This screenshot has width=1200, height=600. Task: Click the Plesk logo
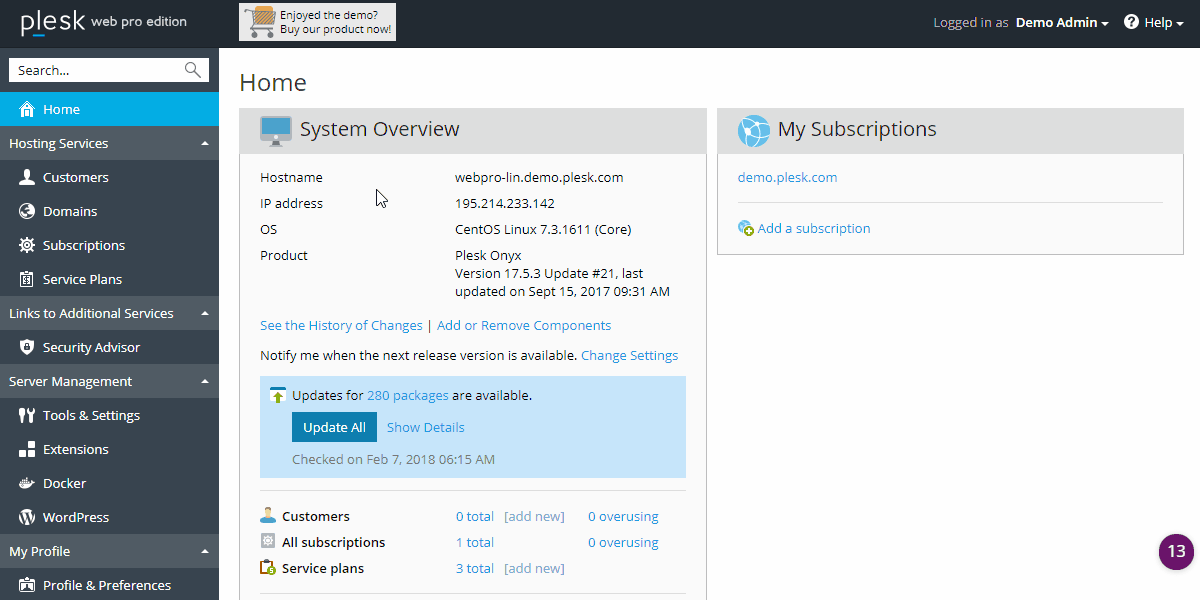53,22
